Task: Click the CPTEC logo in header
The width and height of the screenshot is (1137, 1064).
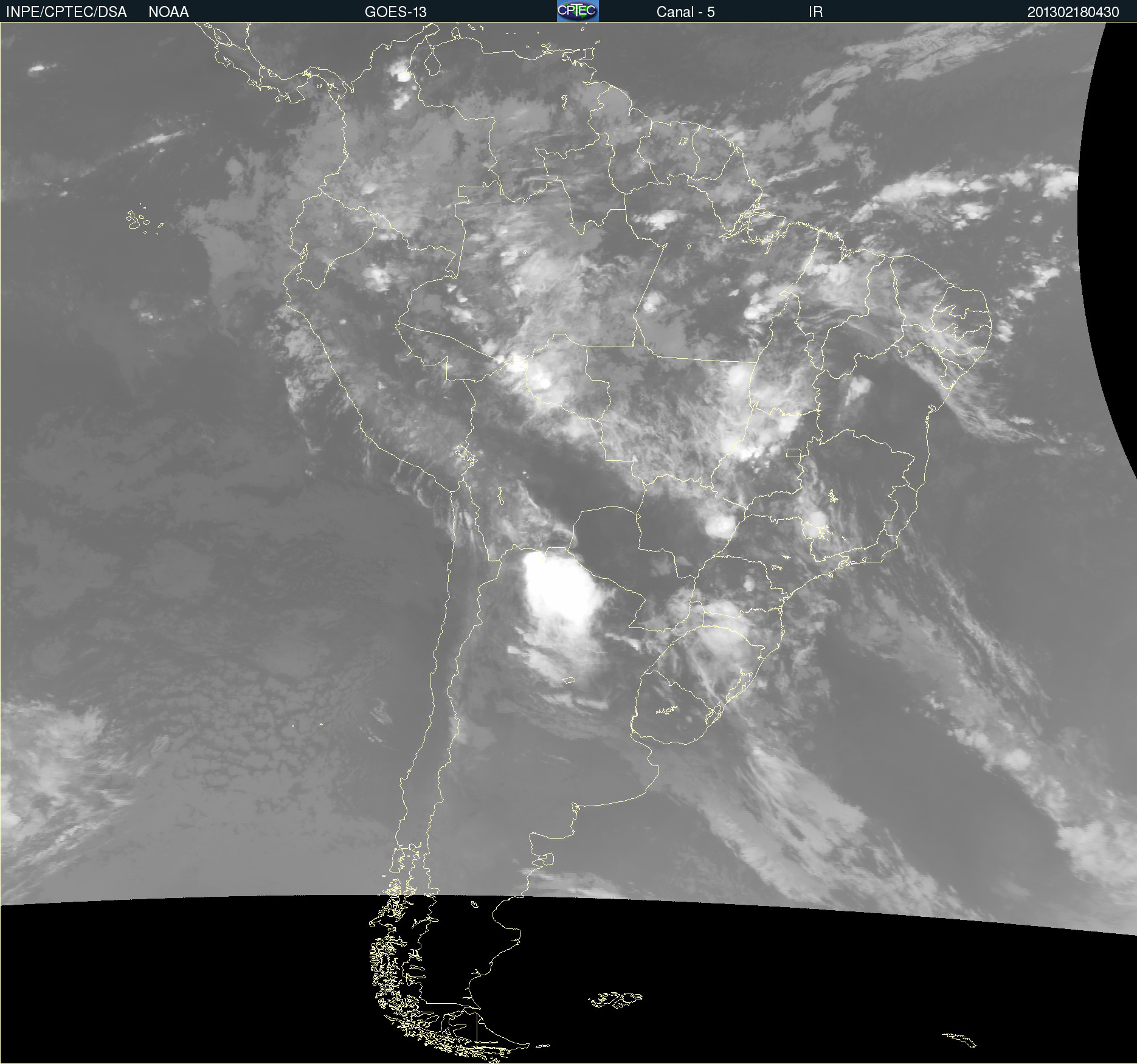Action: [578, 11]
